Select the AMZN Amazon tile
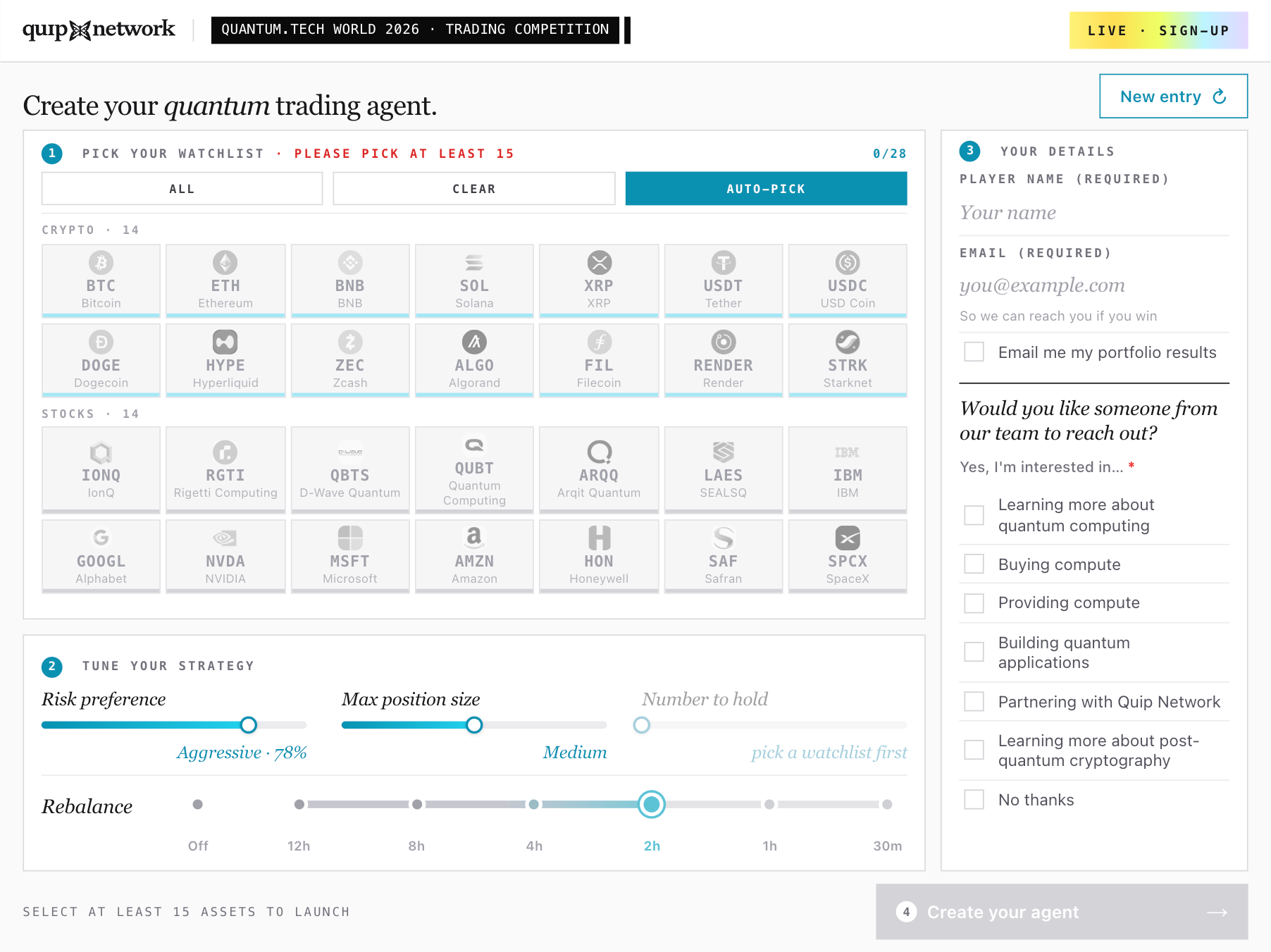This screenshot has height=952, width=1271. [474, 556]
